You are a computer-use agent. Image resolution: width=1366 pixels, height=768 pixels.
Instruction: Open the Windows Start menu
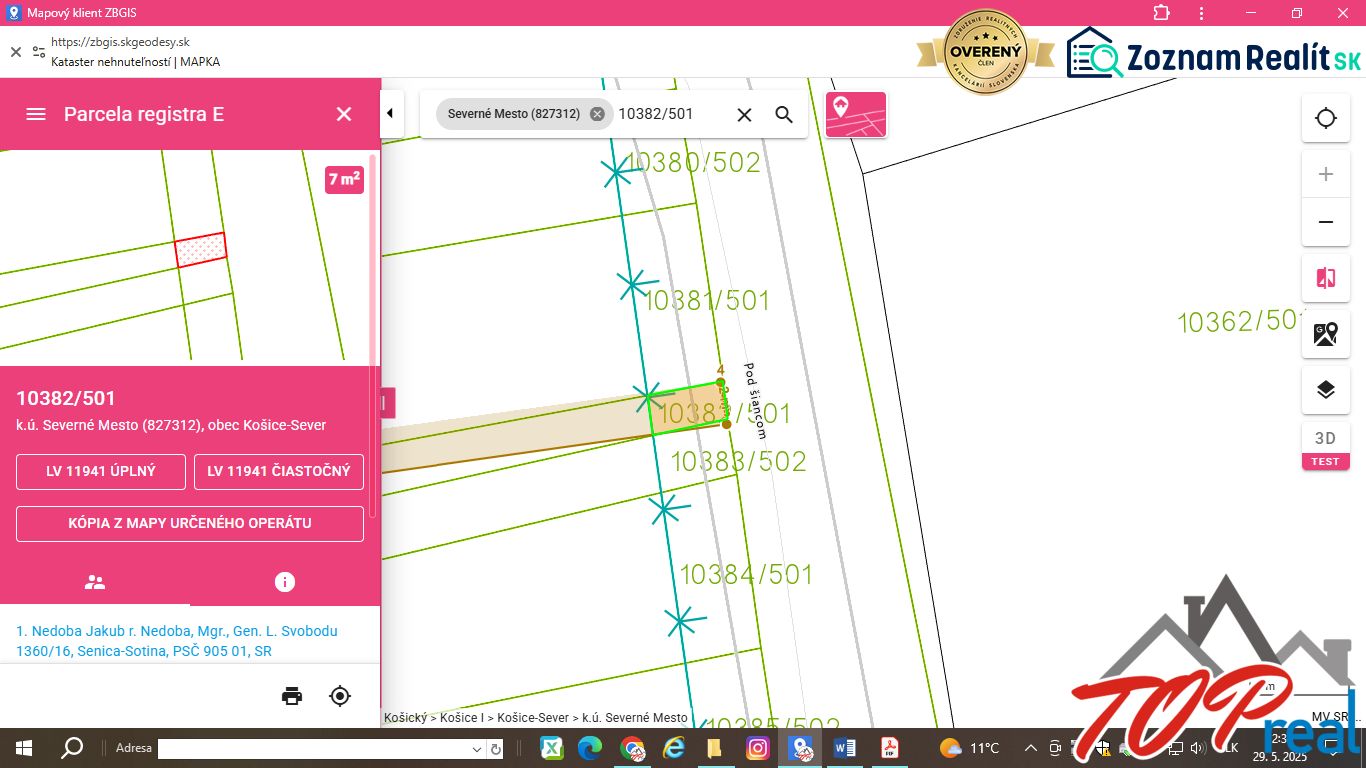24,748
